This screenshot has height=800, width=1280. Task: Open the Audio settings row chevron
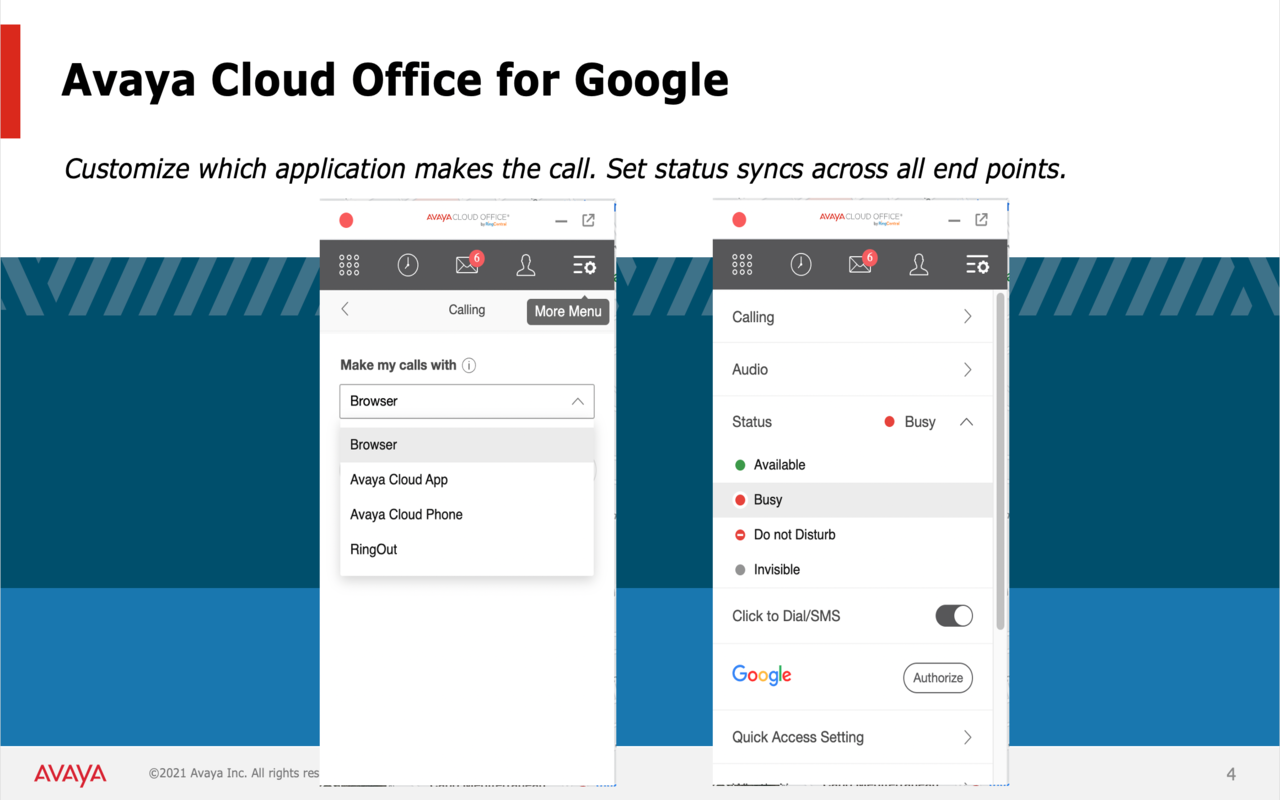tap(967, 370)
